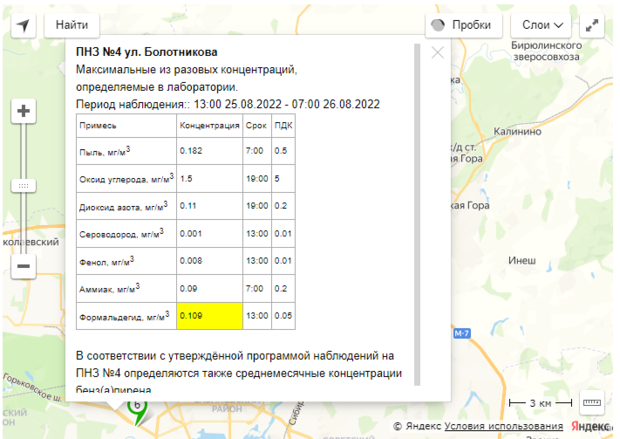Click the Примесь column header
The height and width of the screenshot is (439, 620).
[100, 126]
